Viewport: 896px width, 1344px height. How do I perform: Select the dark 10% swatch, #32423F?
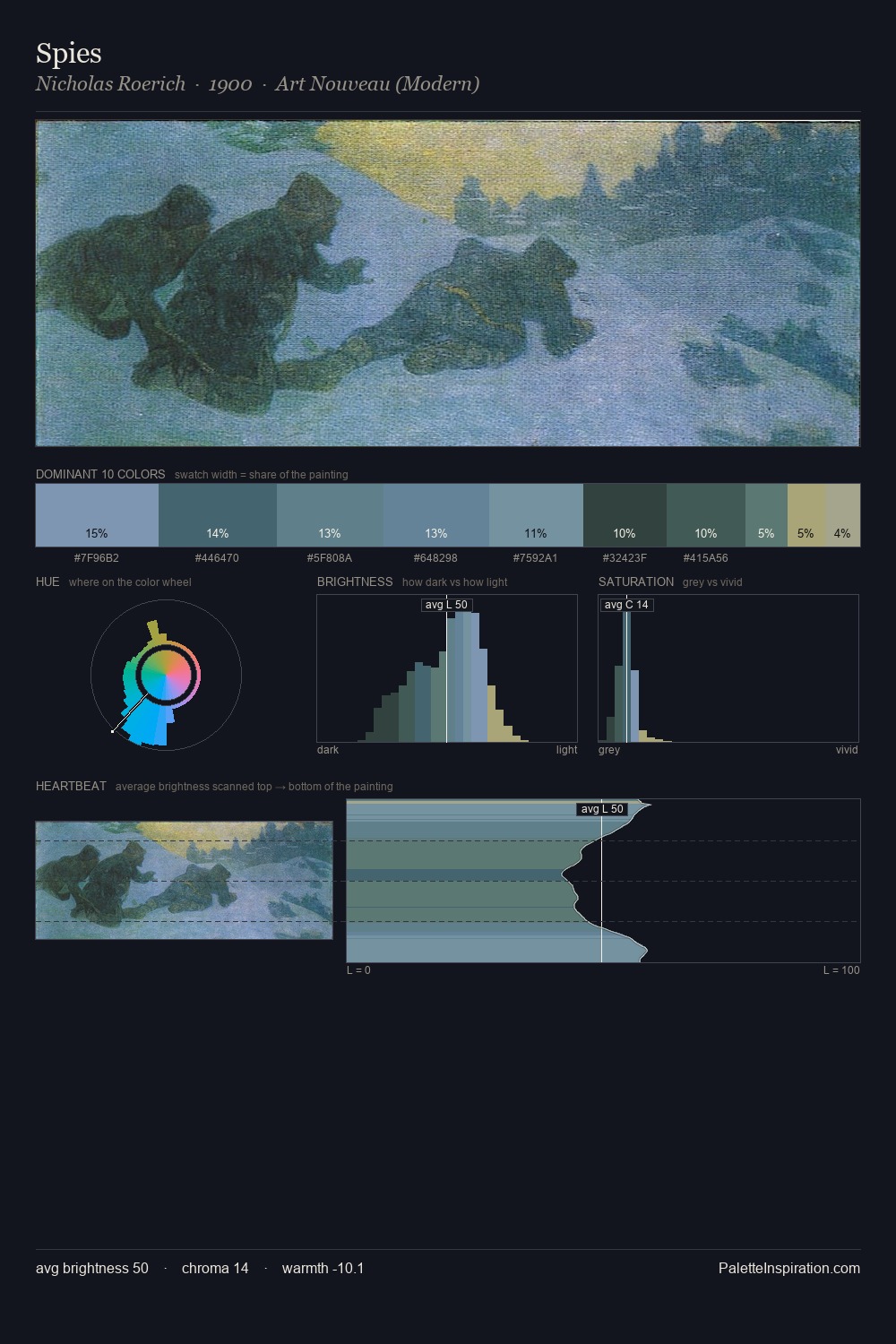[625, 515]
